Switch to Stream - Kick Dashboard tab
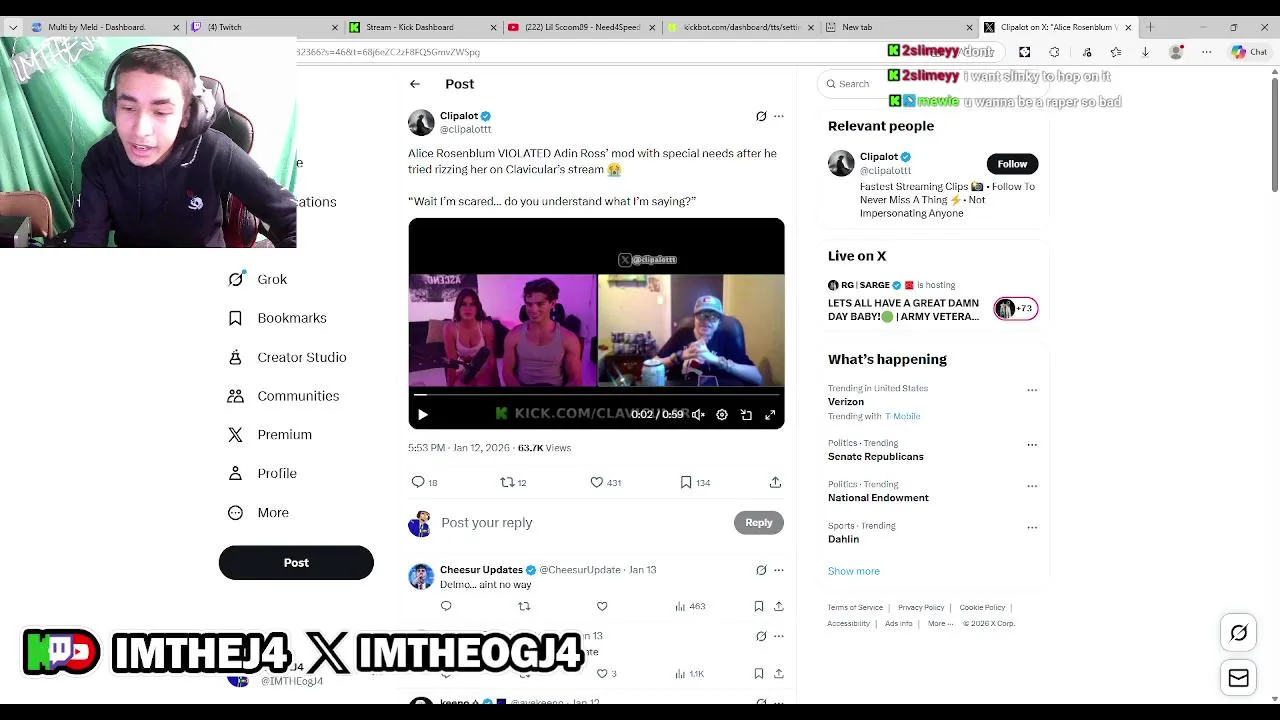 coord(421,27)
